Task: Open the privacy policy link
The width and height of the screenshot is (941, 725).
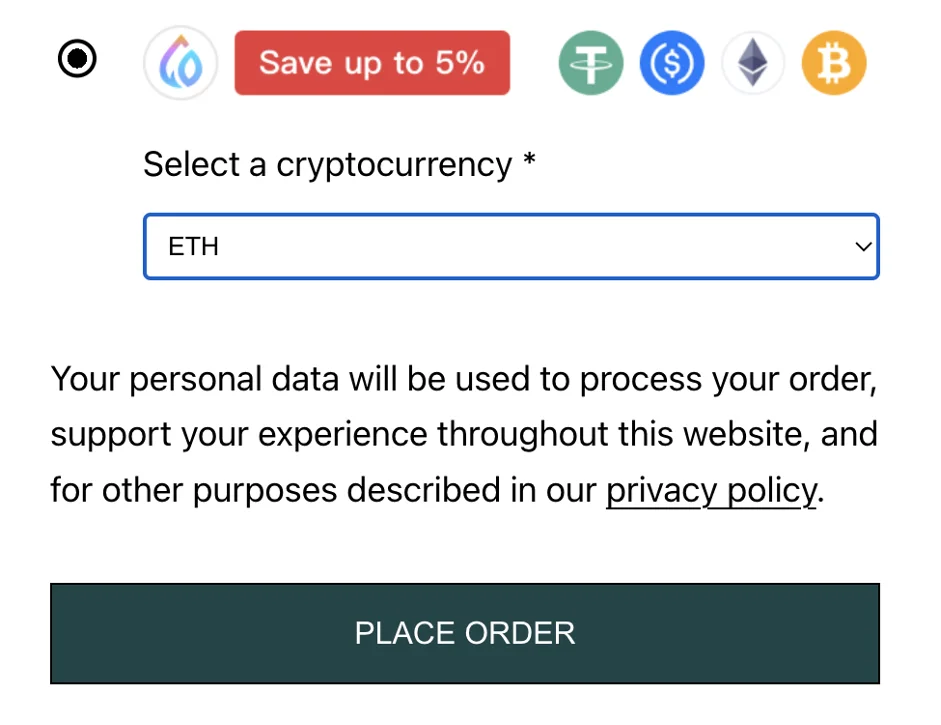Action: point(711,490)
